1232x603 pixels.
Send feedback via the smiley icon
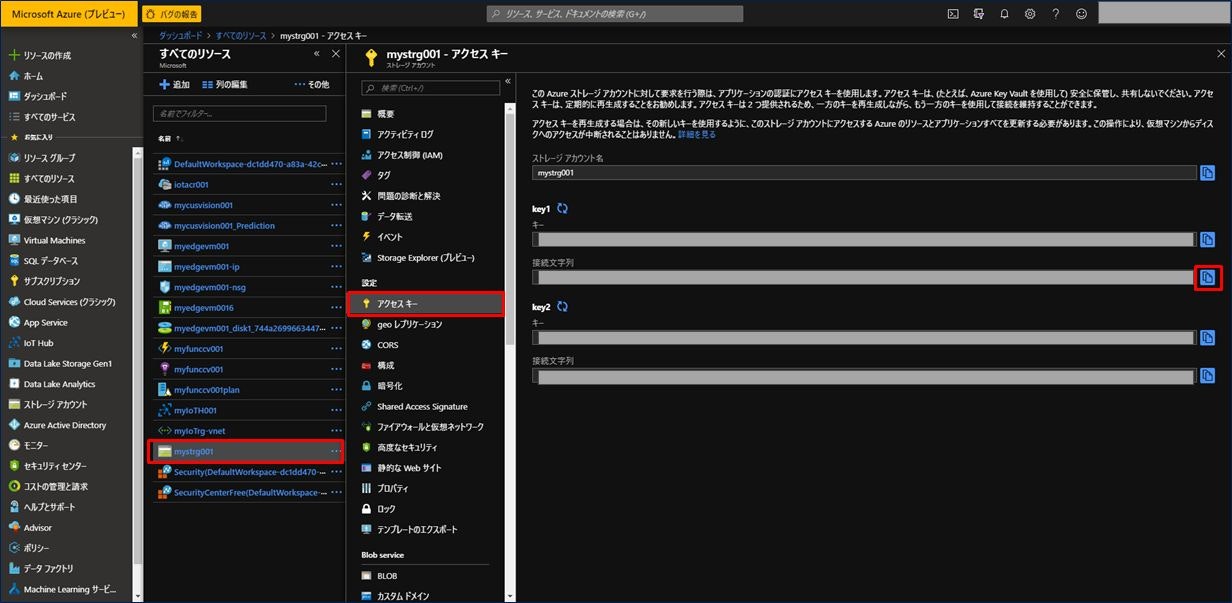click(x=1080, y=14)
